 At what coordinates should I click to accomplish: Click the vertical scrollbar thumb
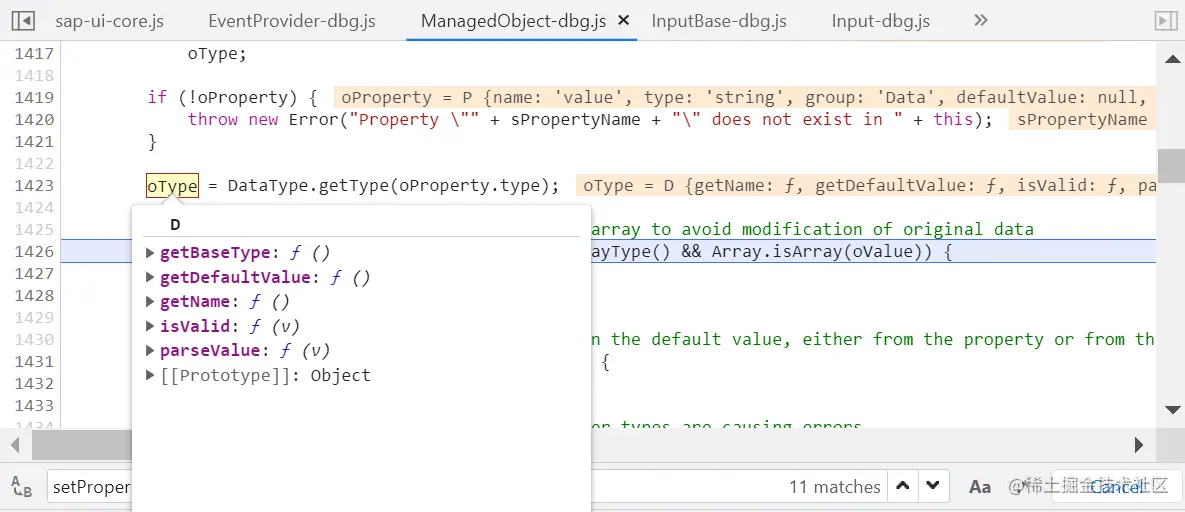[x=1171, y=166]
